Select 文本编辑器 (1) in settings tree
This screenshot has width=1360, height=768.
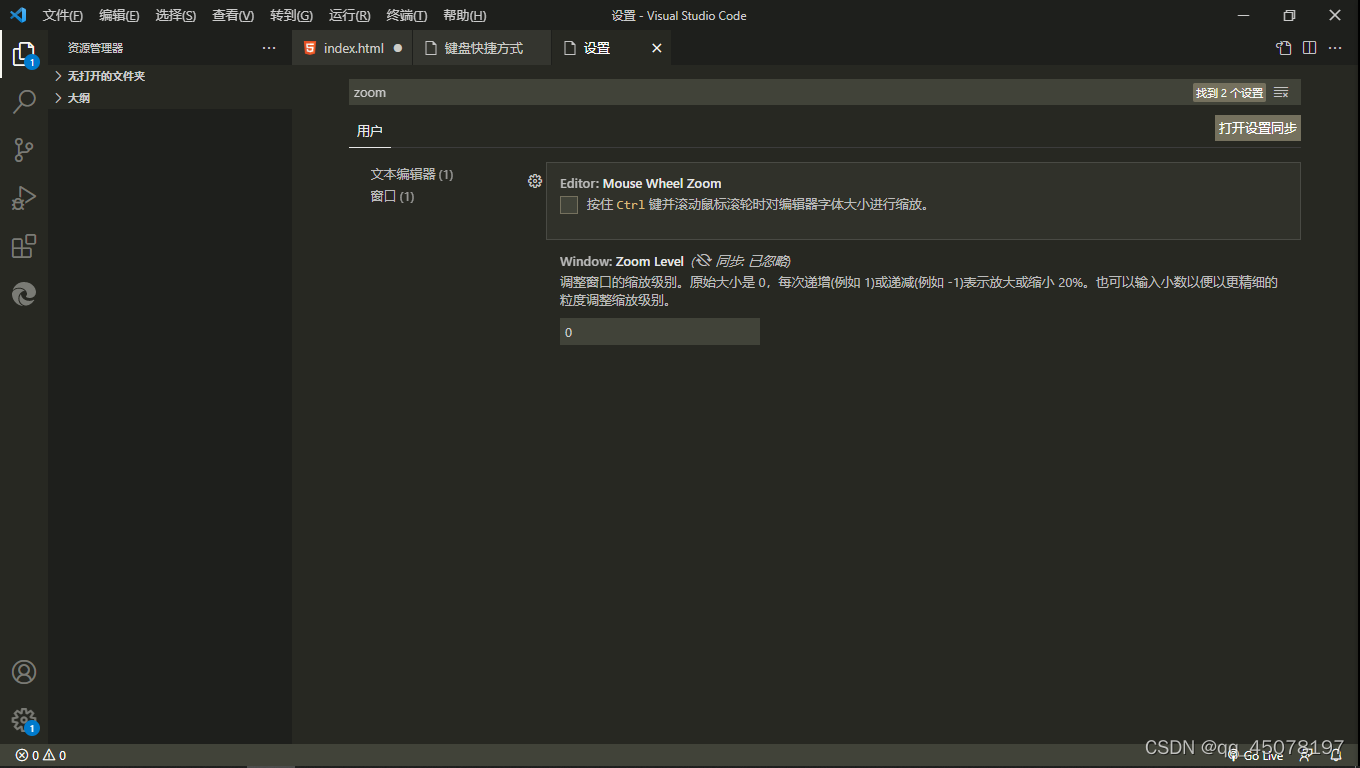pyautogui.click(x=412, y=174)
